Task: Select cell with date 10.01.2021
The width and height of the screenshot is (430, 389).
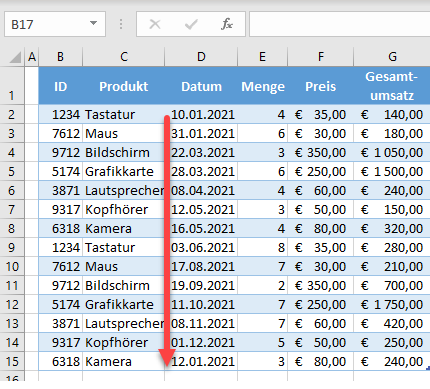Action: point(201,114)
